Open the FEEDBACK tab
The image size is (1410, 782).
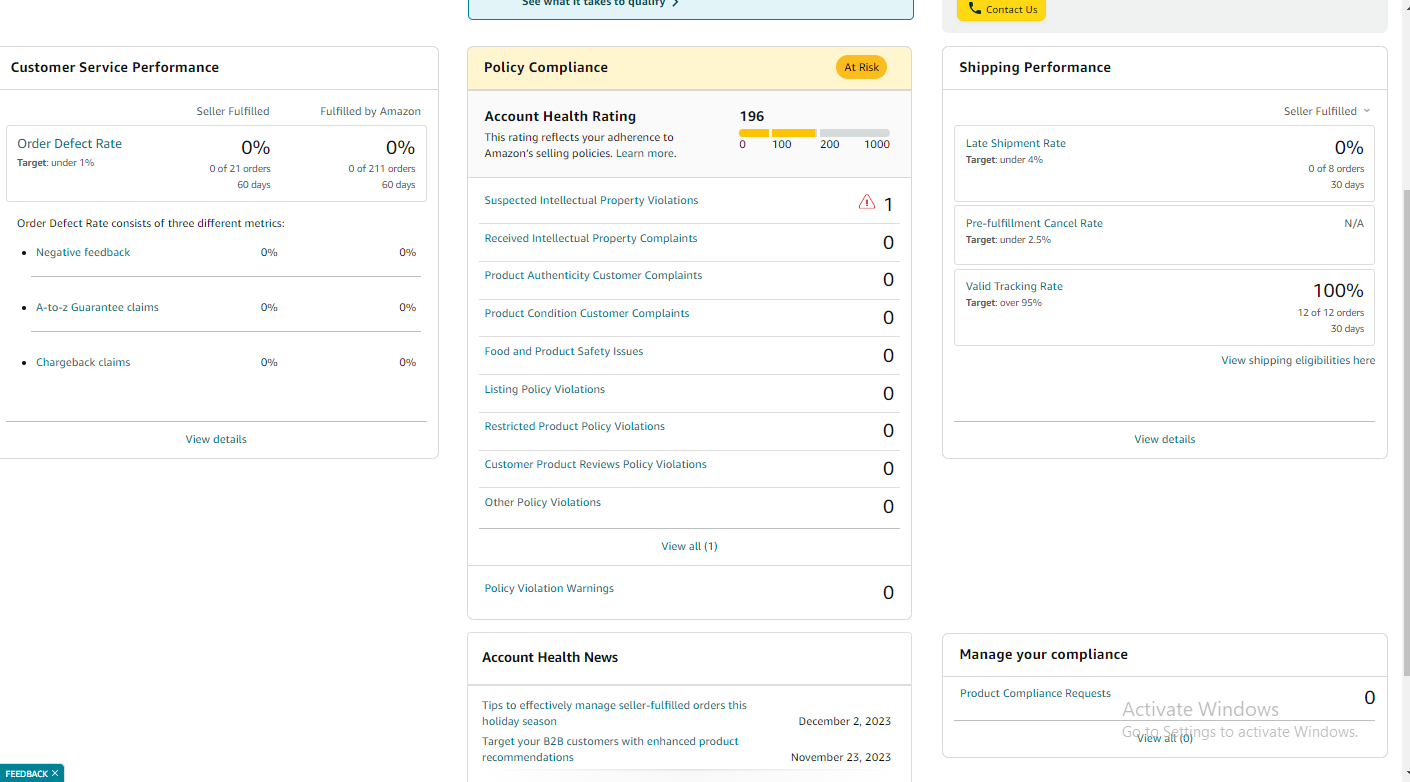pyautogui.click(x=27, y=774)
